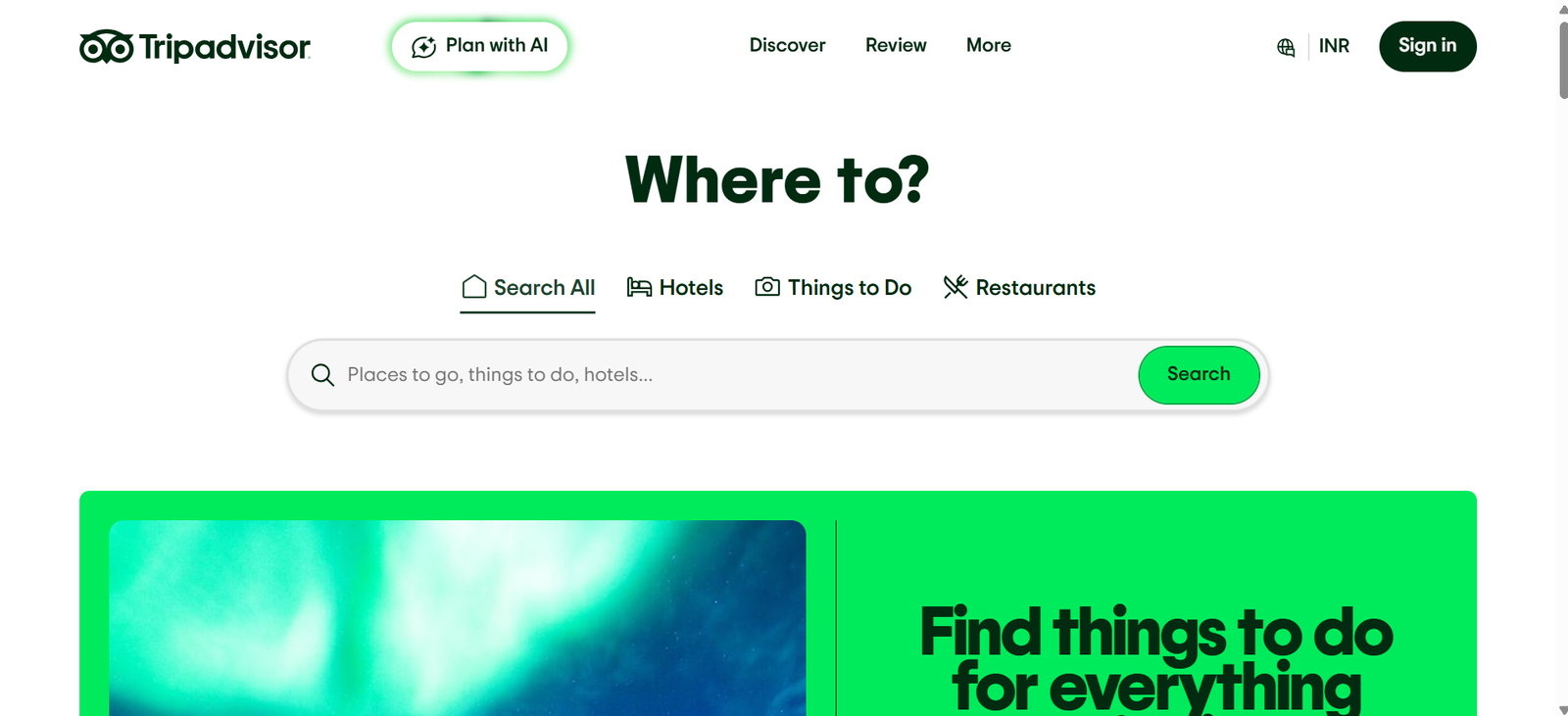Click the AI sparkle chat icon
1568x716 pixels.
click(x=423, y=47)
